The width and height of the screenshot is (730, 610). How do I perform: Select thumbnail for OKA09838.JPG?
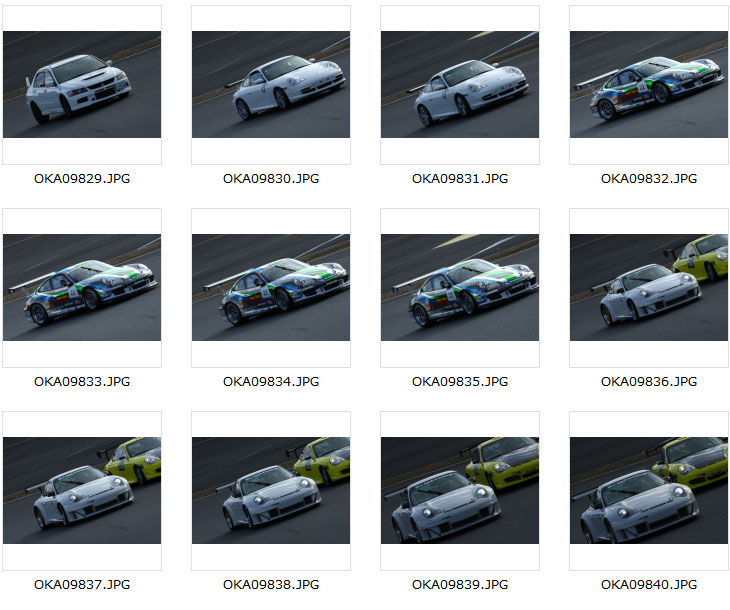point(271,490)
